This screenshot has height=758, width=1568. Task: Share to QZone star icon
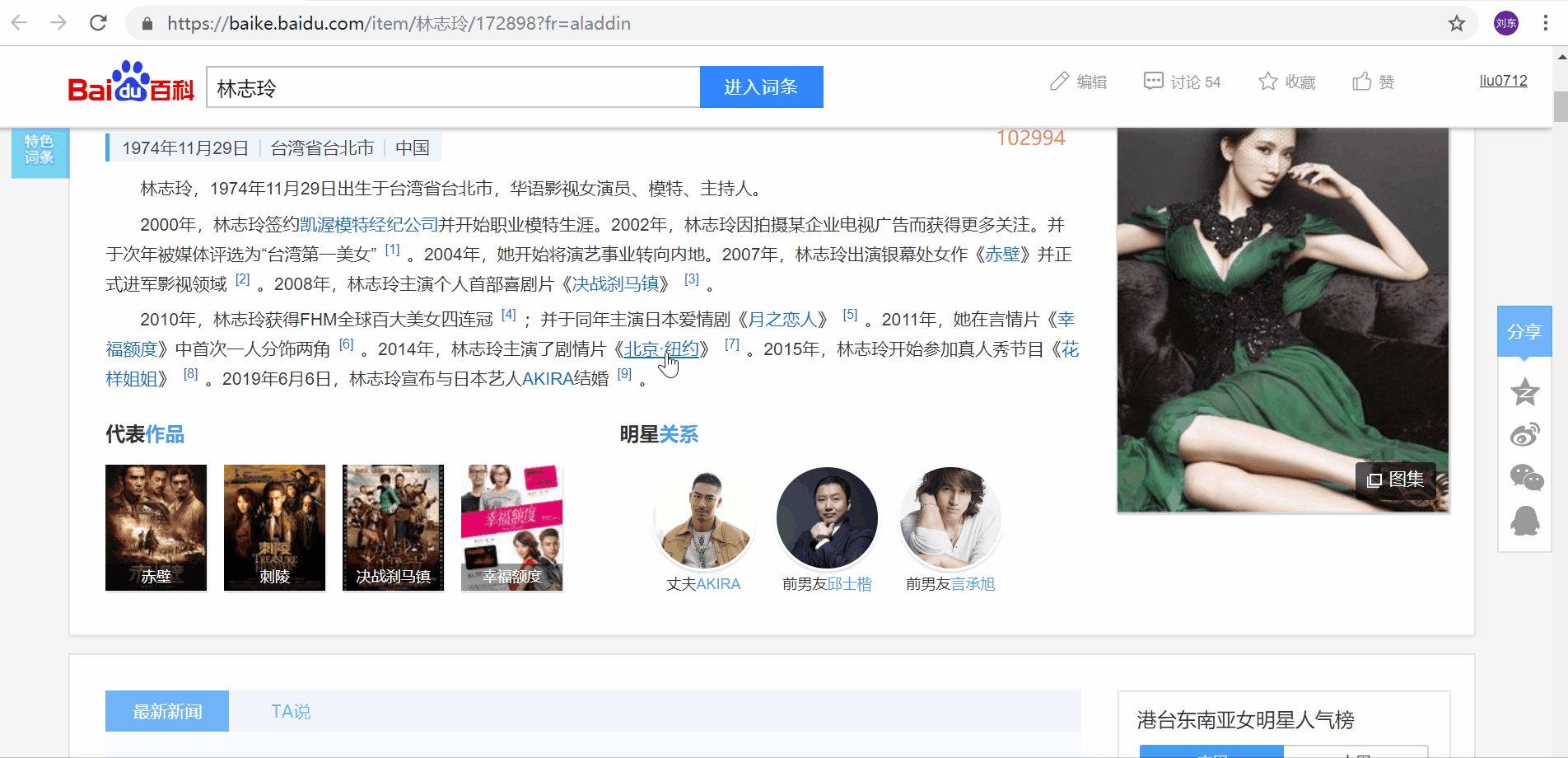click(1525, 392)
